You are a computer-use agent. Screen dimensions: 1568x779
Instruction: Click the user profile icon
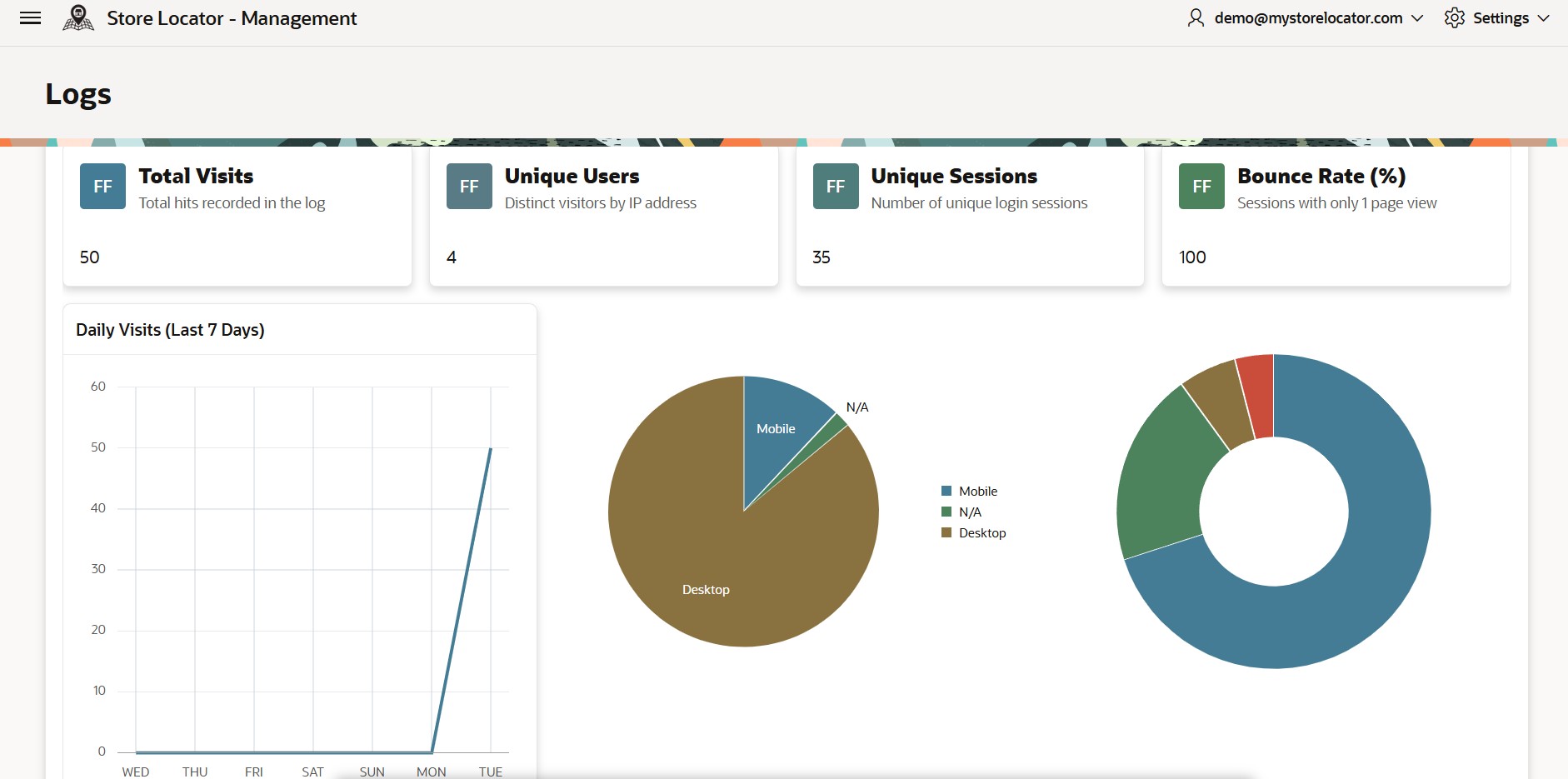(x=1196, y=18)
